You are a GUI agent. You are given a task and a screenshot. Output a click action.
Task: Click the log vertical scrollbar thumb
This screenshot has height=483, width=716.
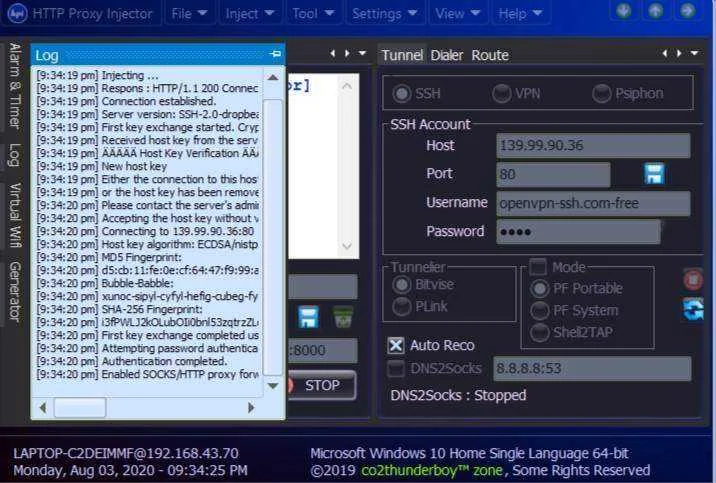pyautogui.click(x=273, y=237)
